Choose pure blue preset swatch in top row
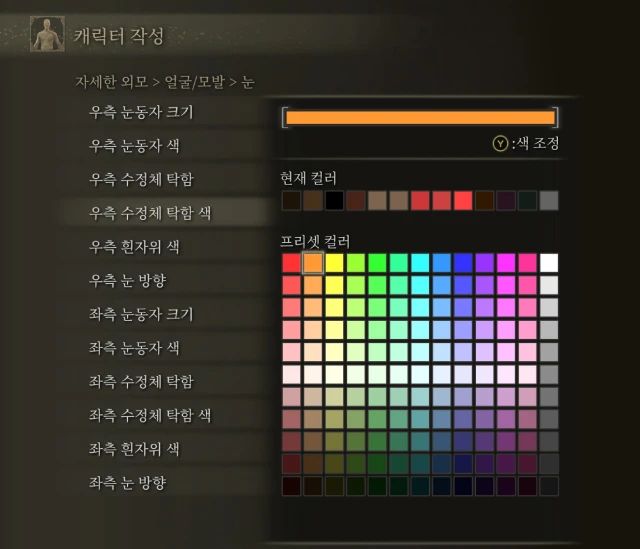Image resolution: width=640 pixels, height=549 pixels. click(x=463, y=263)
